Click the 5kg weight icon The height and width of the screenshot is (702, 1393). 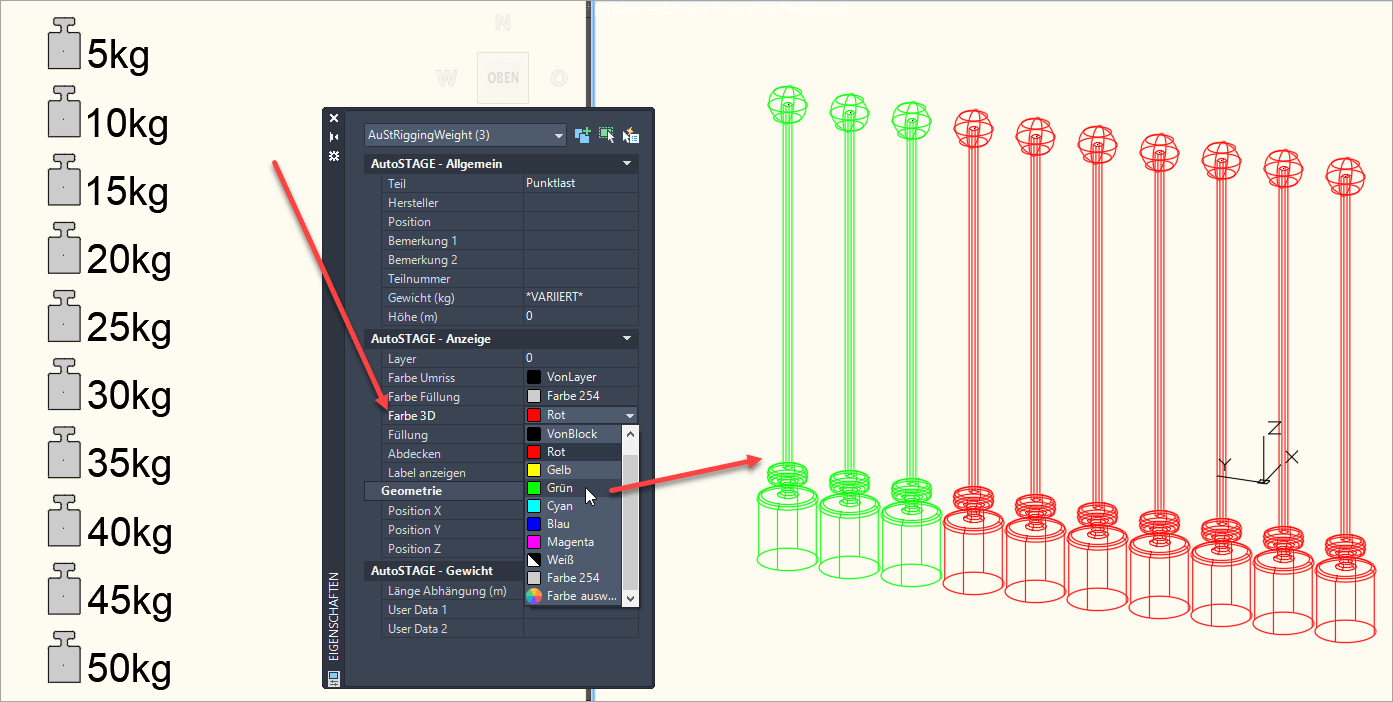(64, 43)
